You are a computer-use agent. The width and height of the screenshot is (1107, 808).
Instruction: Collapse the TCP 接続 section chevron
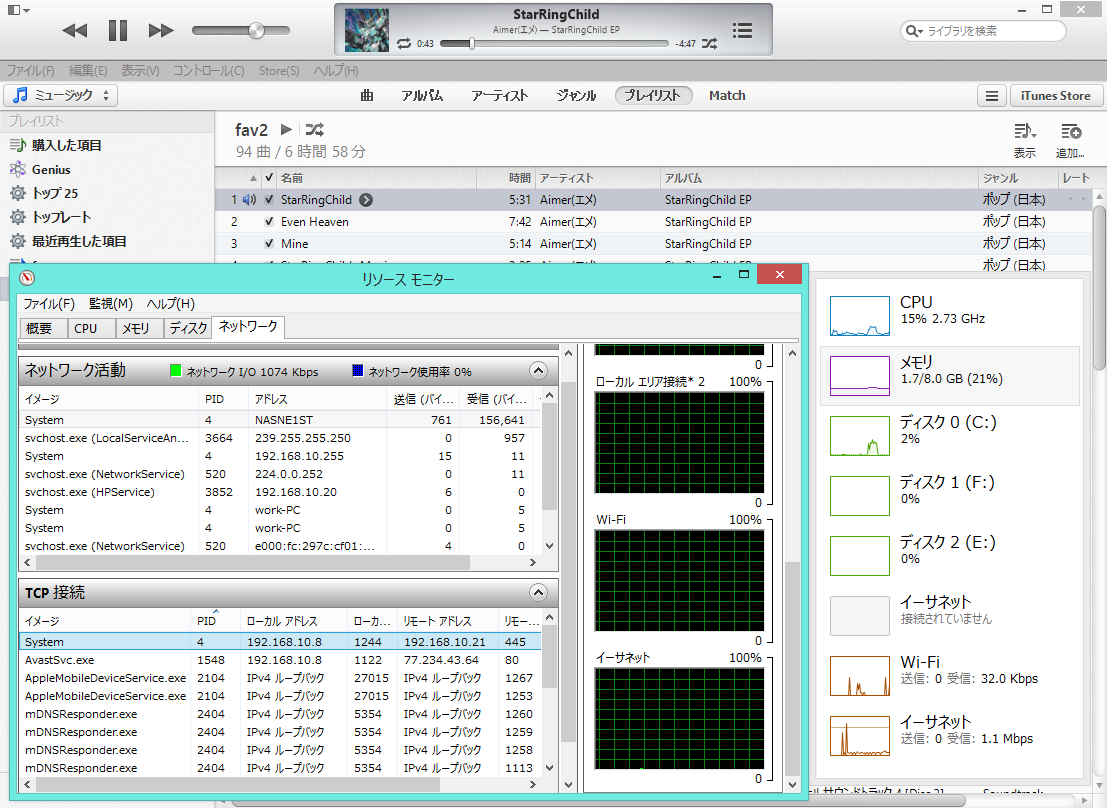click(x=538, y=593)
